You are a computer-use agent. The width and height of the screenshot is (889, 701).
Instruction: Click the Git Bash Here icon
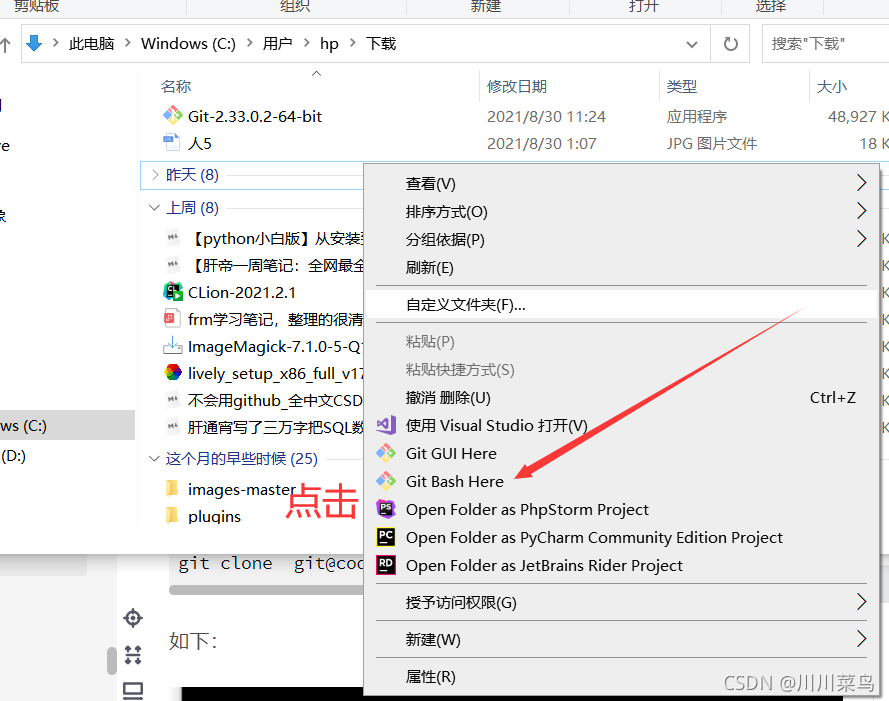pyautogui.click(x=386, y=481)
